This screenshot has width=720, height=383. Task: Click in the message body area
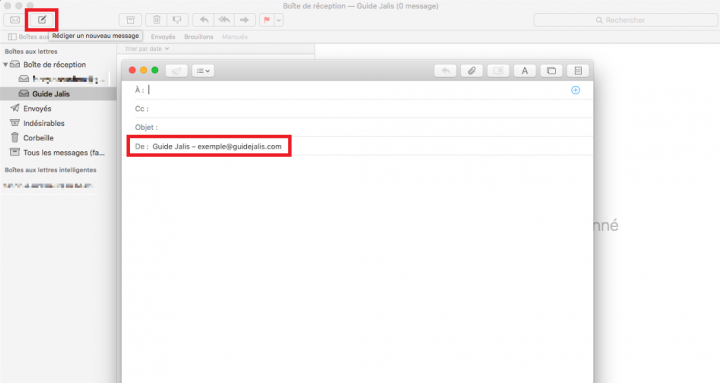pyautogui.click(x=357, y=269)
